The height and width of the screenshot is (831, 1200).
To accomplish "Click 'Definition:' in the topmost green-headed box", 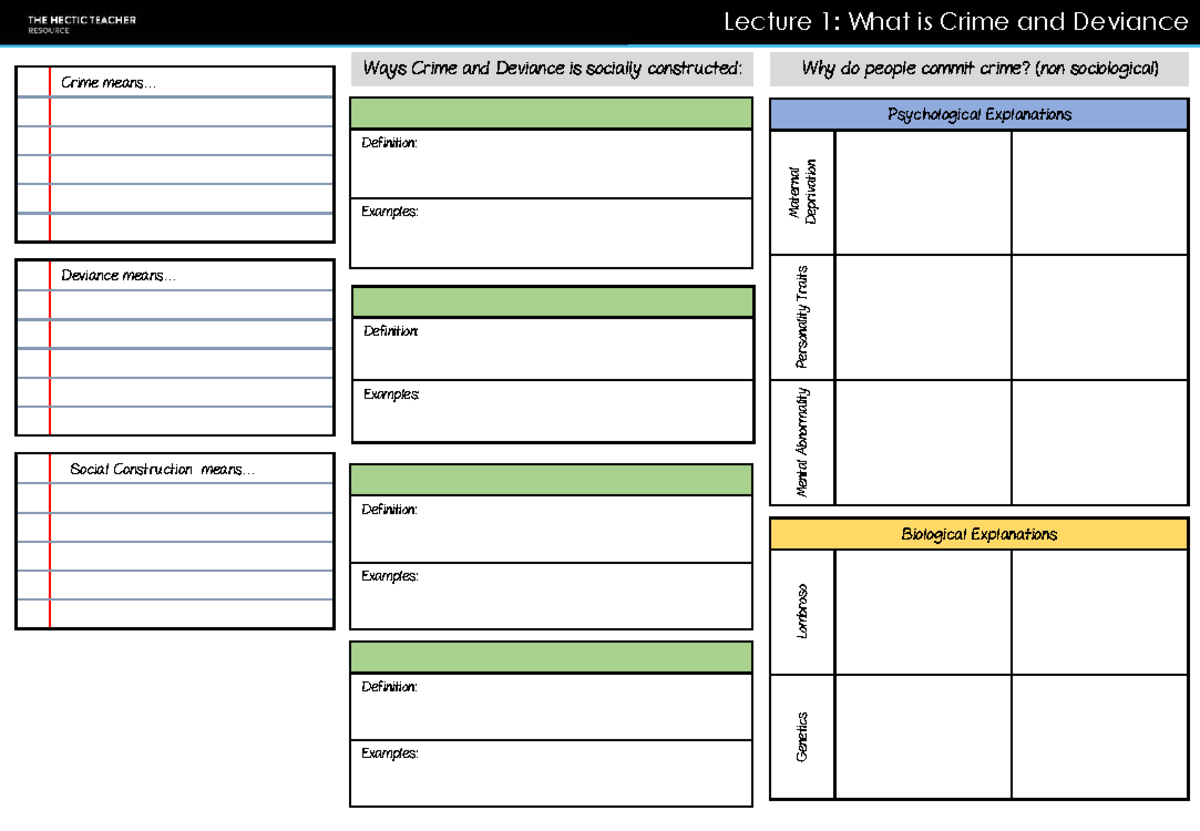I will pos(389,144).
